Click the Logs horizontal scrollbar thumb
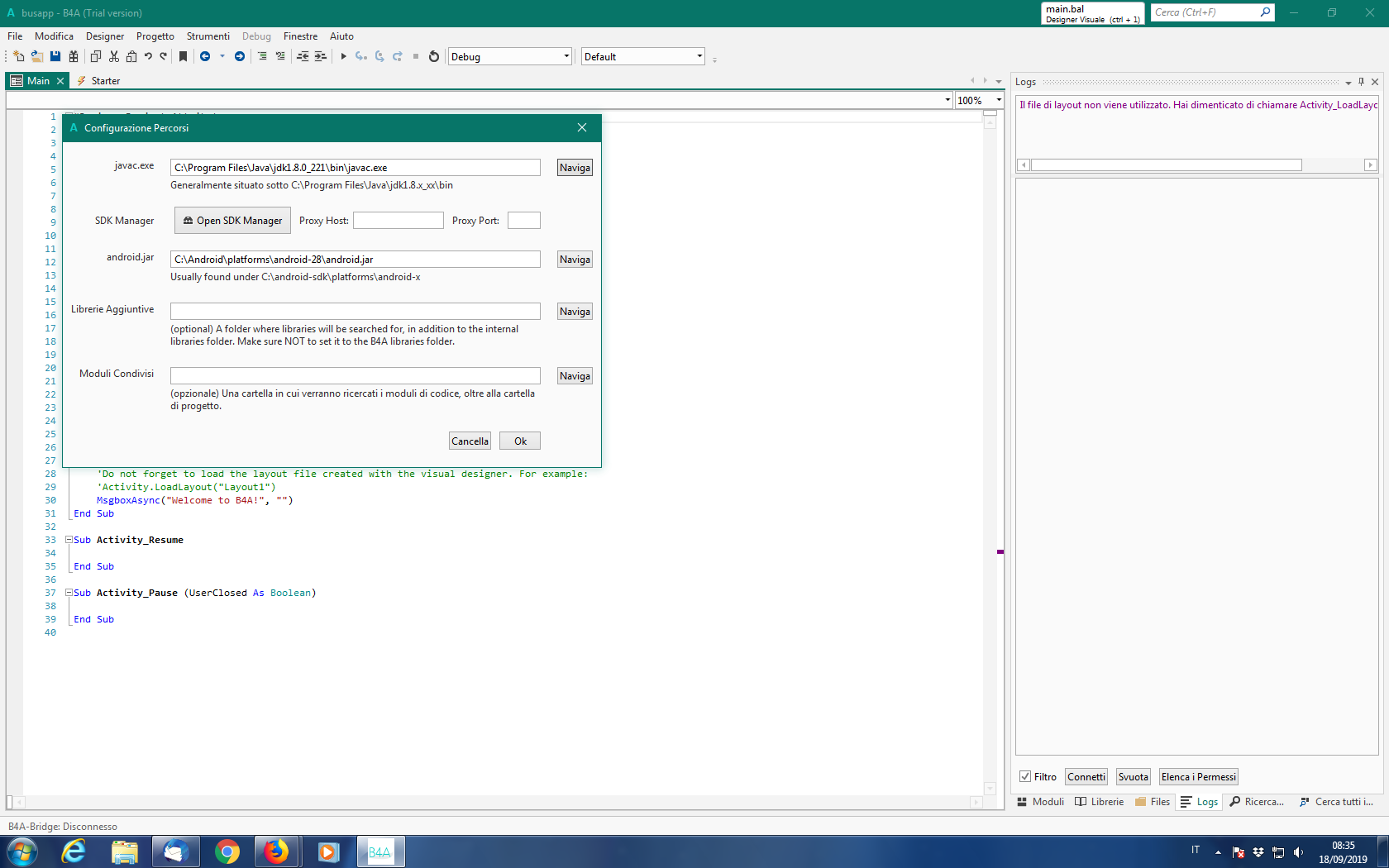This screenshot has width=1389, height=868. 1167,165
